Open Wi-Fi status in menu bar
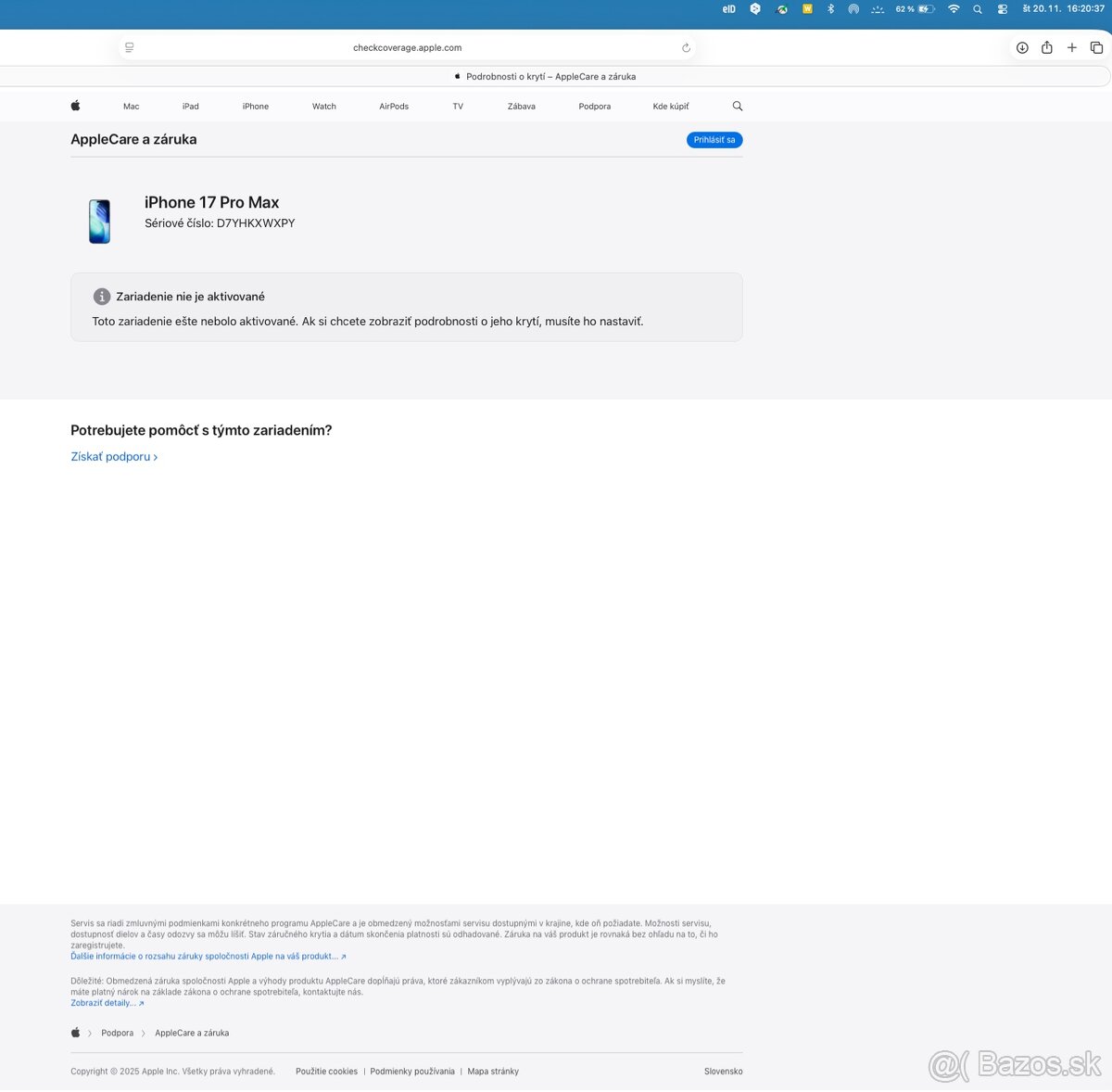 coord(954,9)
